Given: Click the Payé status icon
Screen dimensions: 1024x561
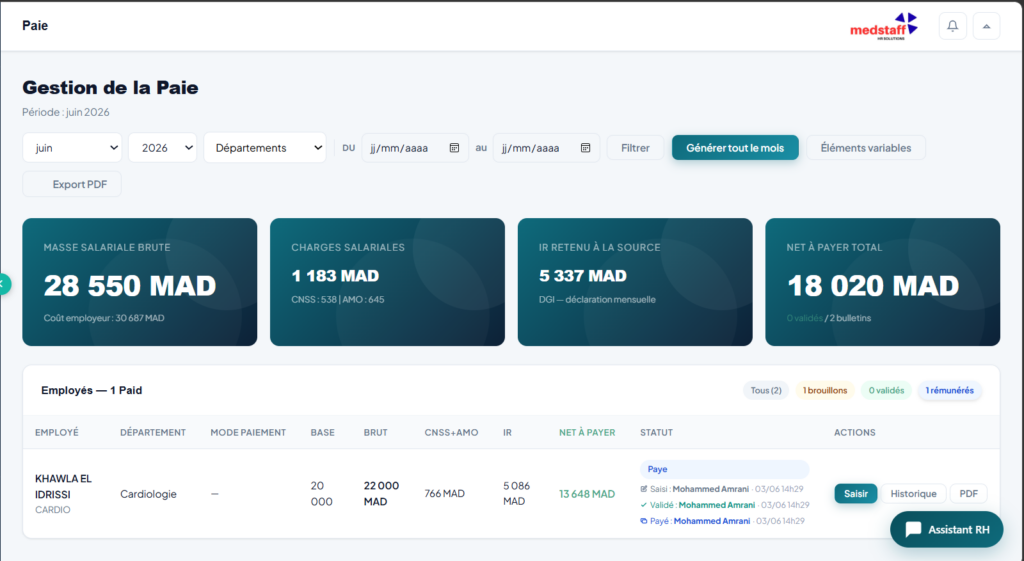Looking at the screenshot, I should point(644,521).
